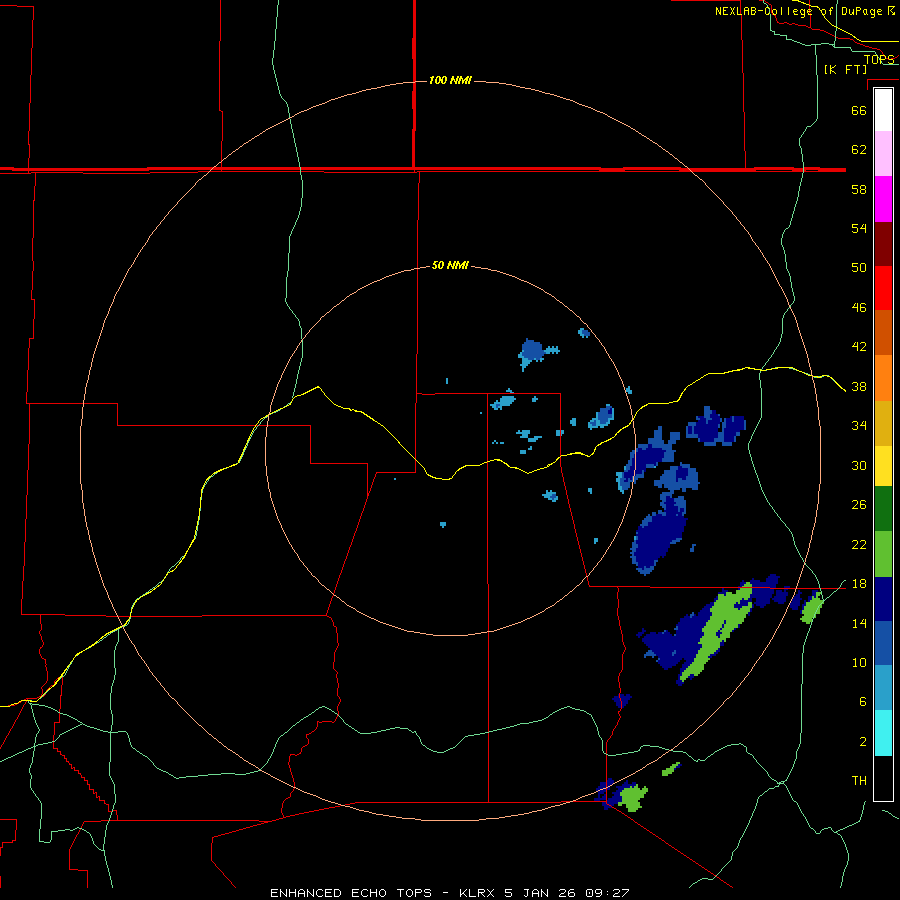Pick the magenta legend color band
The height and width of the screenshot is (900, 900).
tap(883, 199)
